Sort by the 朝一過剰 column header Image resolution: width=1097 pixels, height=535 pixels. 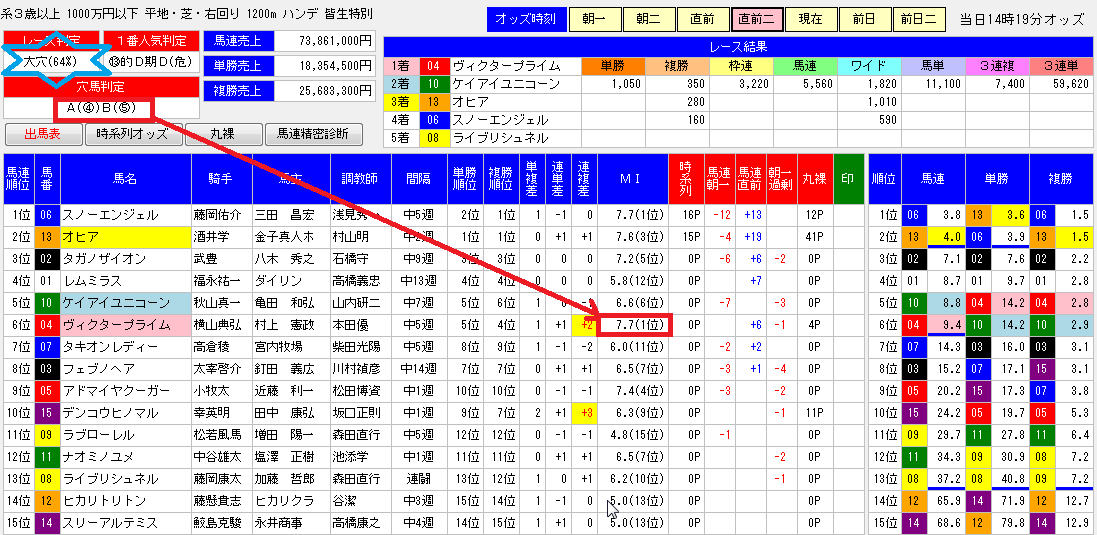point(781,179)
